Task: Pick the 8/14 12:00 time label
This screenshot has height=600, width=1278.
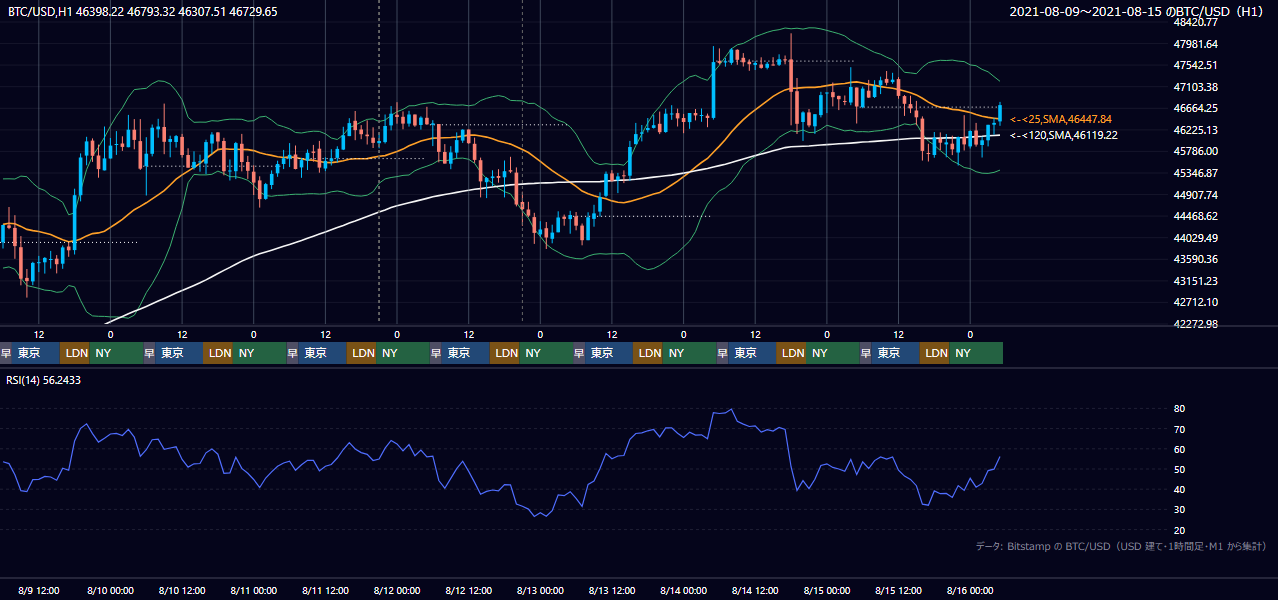Action: (756, 590)
